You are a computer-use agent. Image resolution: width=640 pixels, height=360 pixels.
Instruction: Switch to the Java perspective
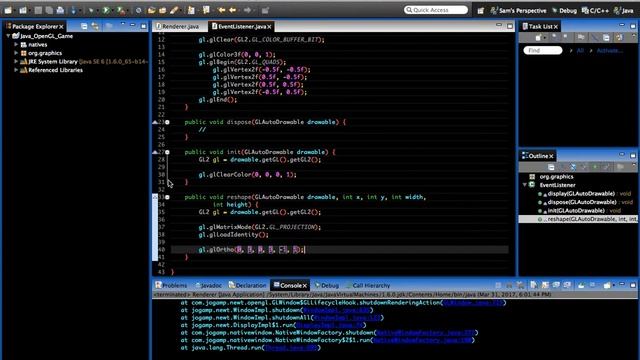pyautogui.click(x=623, y=11)
